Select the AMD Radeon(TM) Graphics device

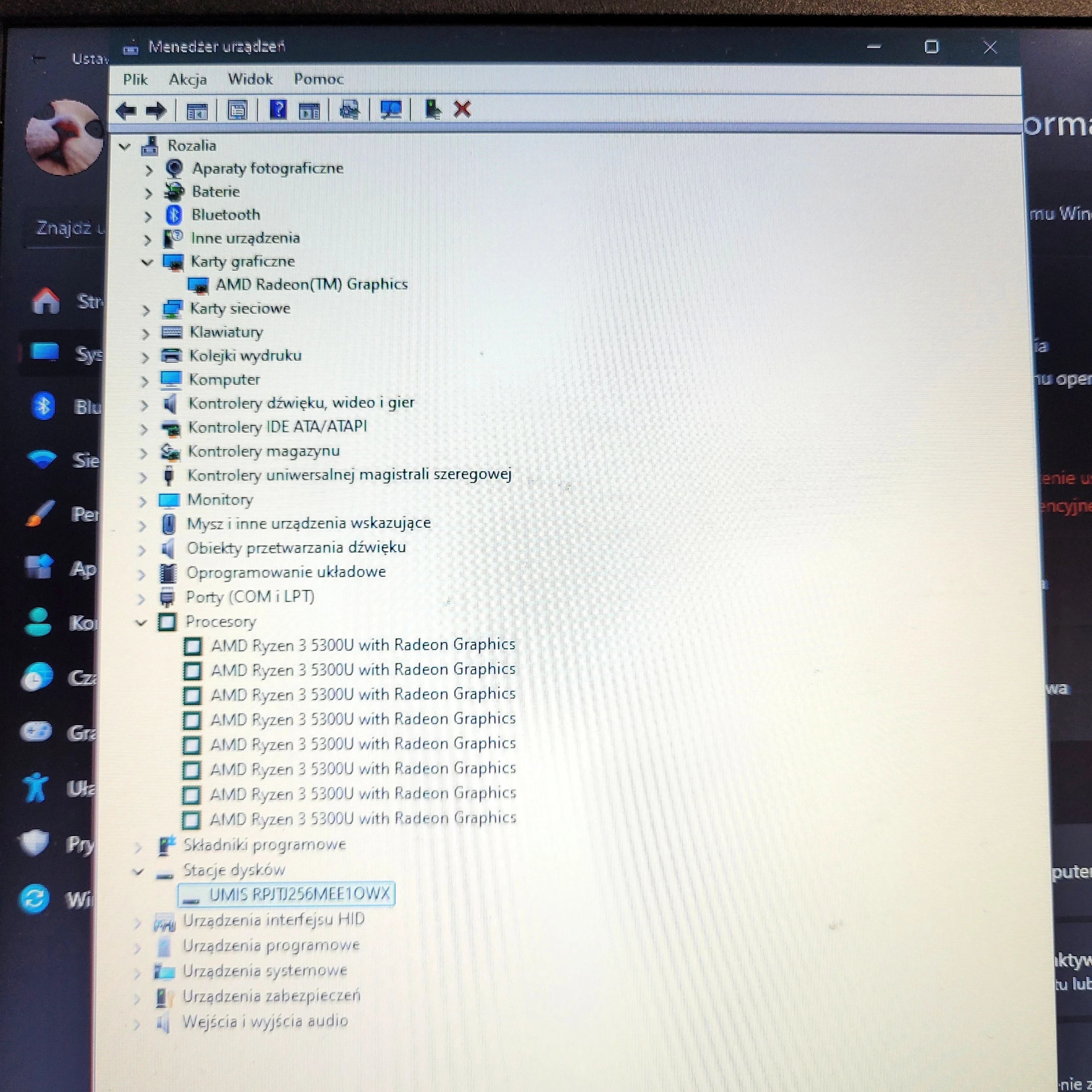point(311,284)
